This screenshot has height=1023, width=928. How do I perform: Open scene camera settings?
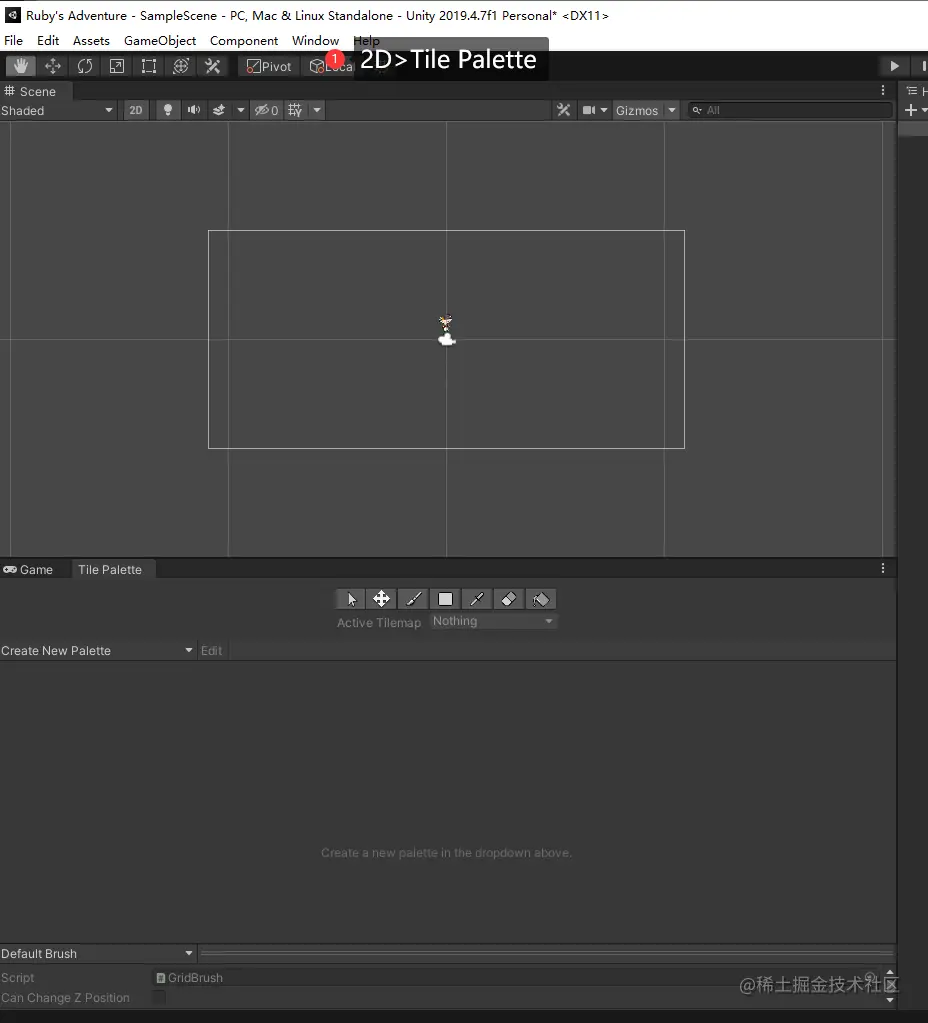click(589, 110)
